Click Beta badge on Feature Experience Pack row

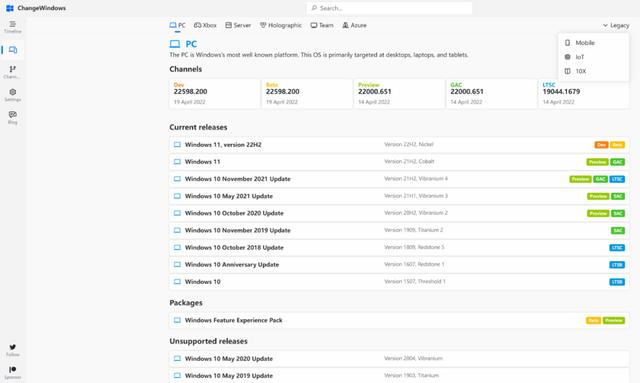tap(594, 321)
